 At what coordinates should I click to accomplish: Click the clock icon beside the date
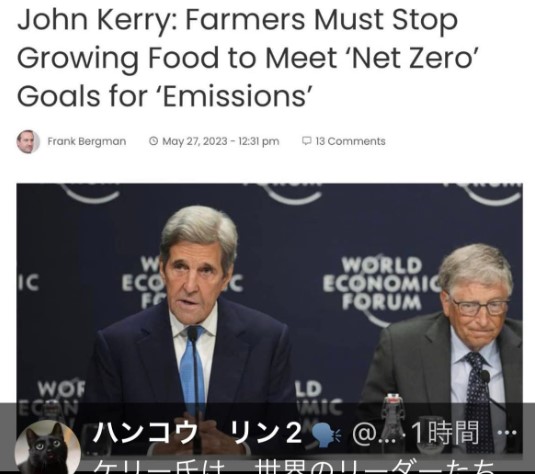coord(154,141)
